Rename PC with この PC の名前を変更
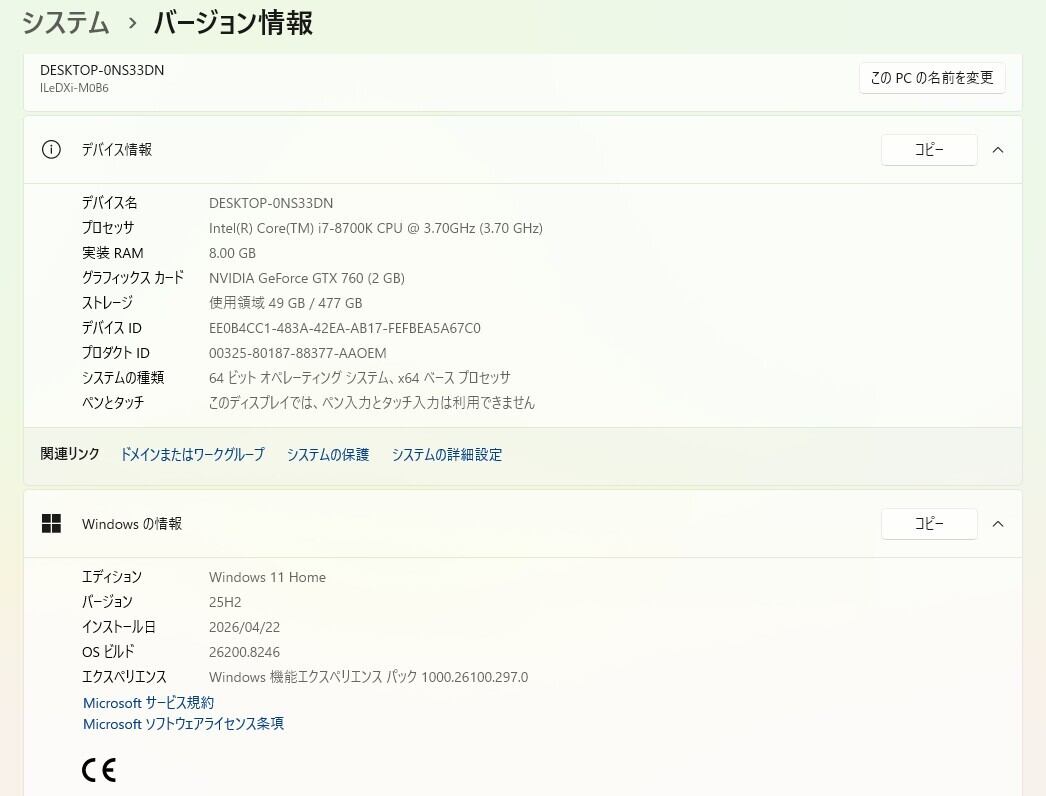The image size is (1046, 796). tap(932, 78)
